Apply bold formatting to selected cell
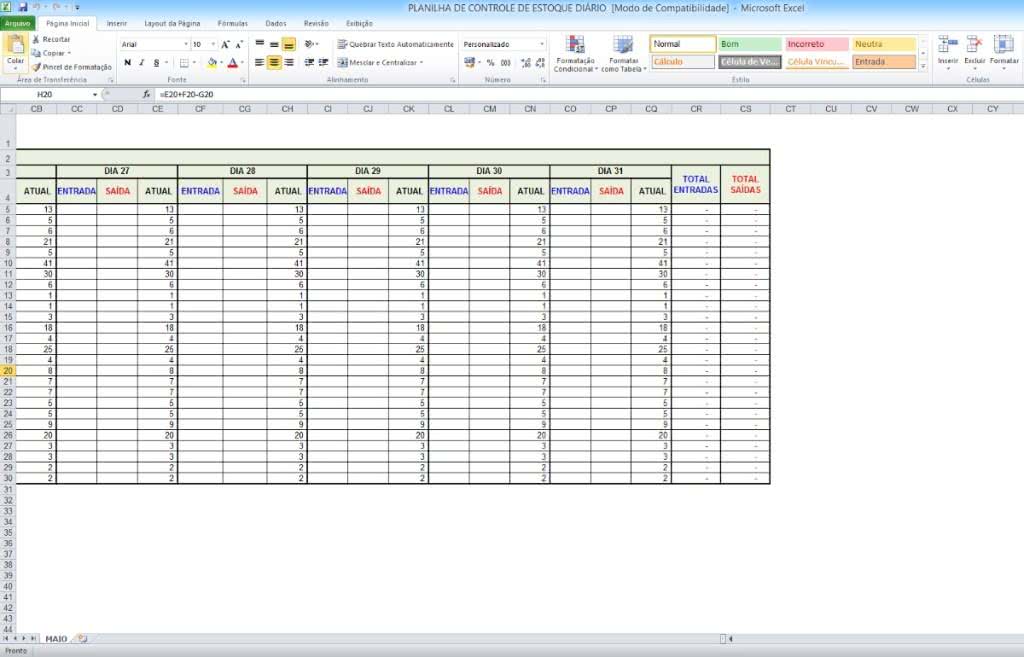The width and height of the screenshot is (1024, 657). click(128, 63)
